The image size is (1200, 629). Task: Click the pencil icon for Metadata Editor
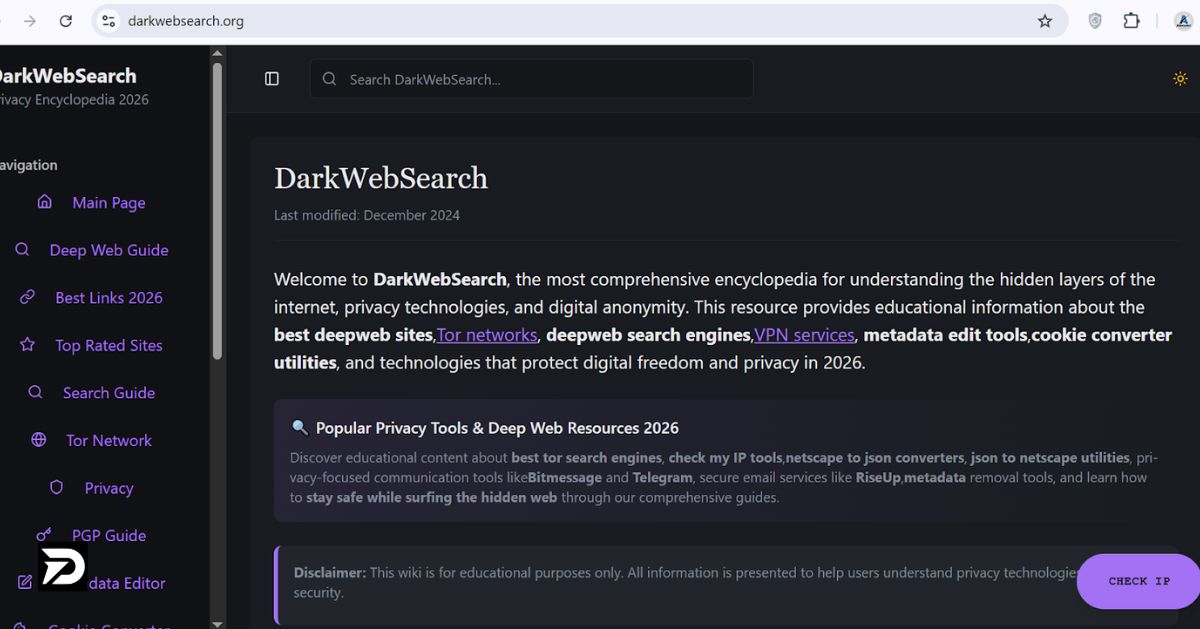point(26,583)
